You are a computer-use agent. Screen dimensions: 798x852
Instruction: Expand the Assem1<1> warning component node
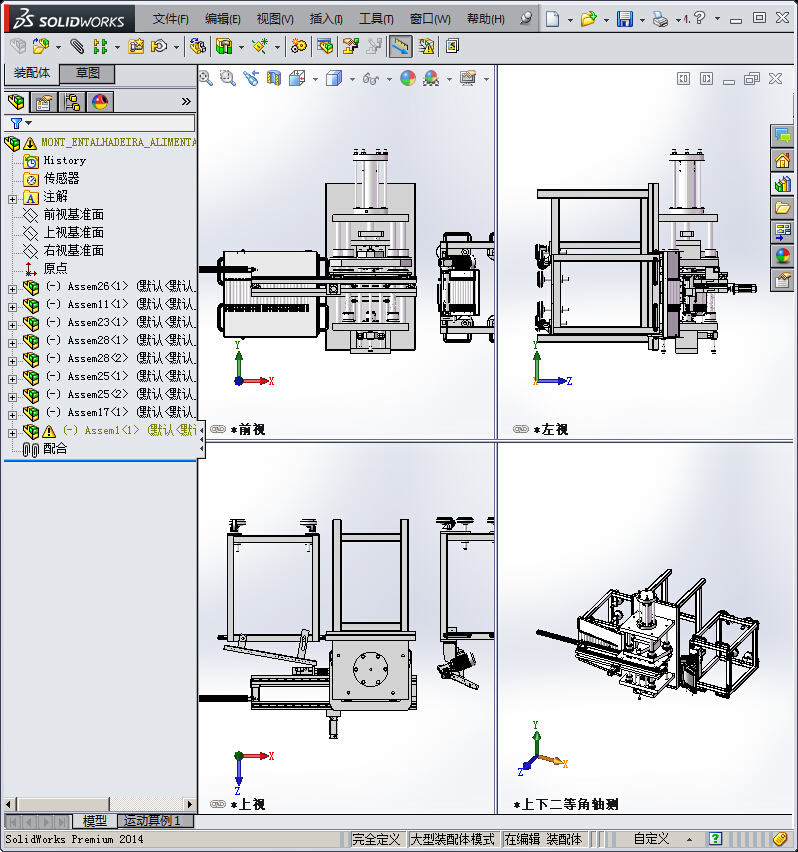click(x=12, y=433)
